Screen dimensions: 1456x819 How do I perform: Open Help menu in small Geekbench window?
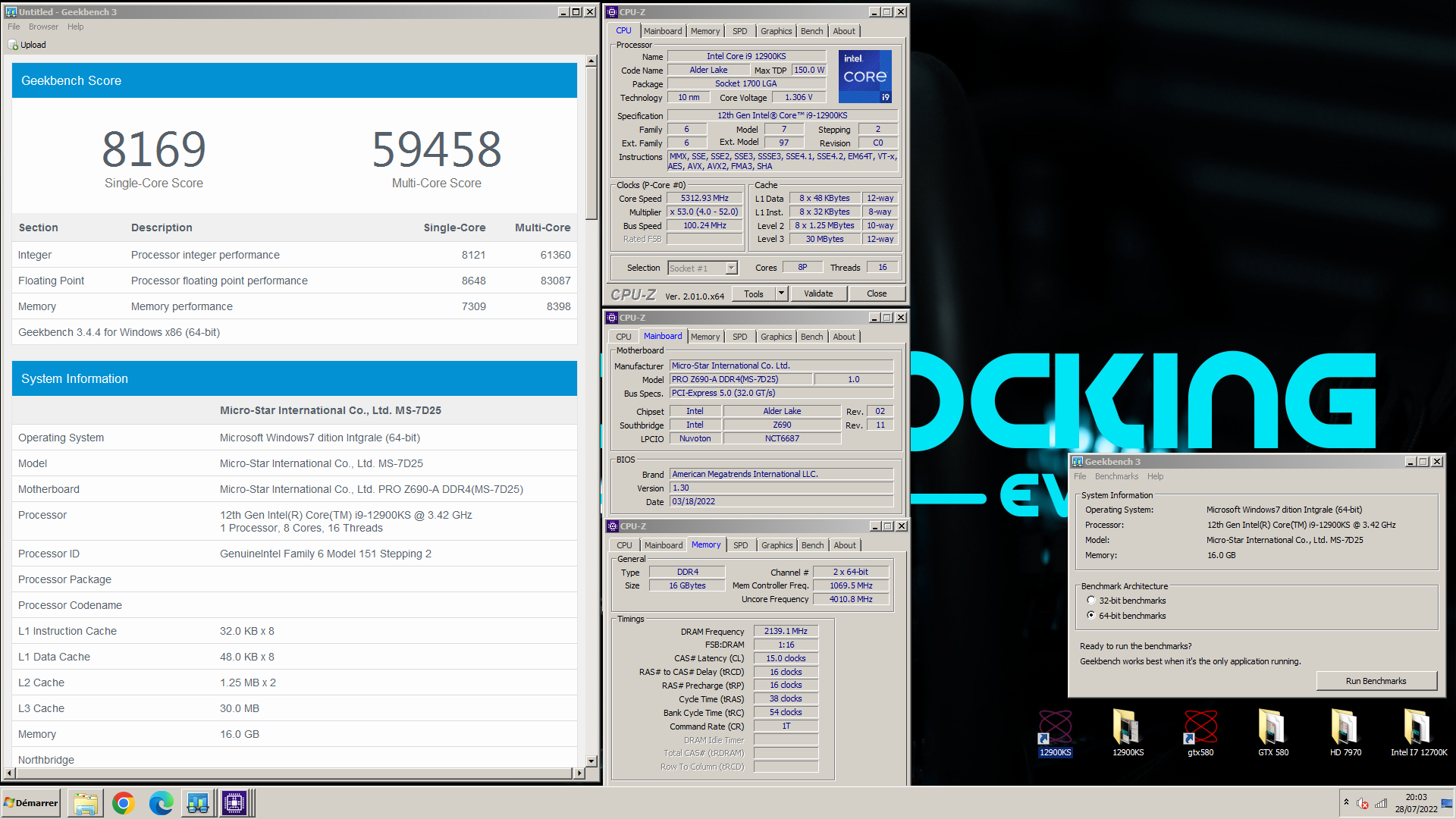[1155, 476]
